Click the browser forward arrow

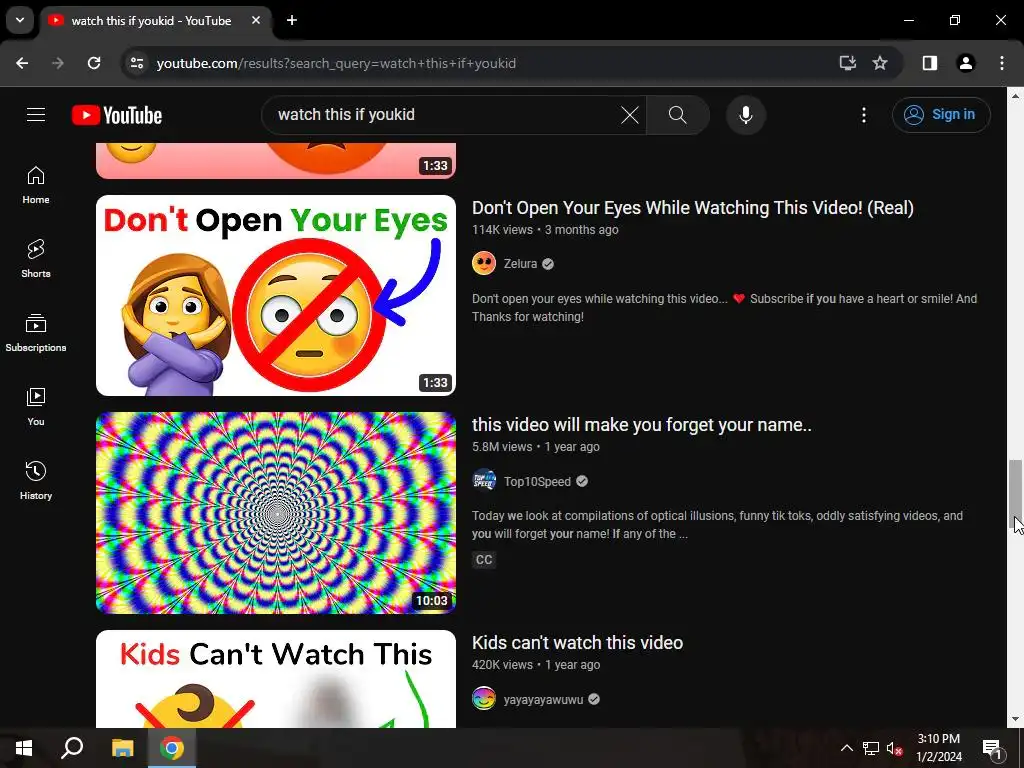(58, 63)
